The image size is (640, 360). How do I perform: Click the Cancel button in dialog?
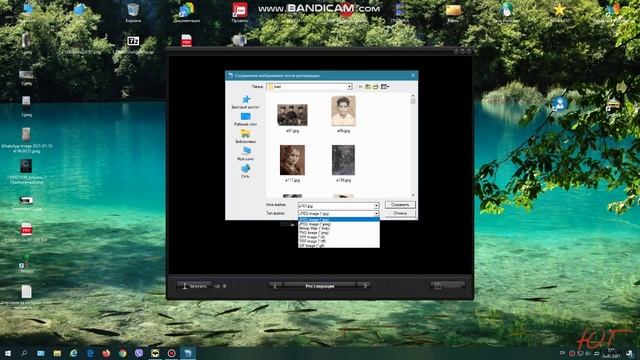400,213
